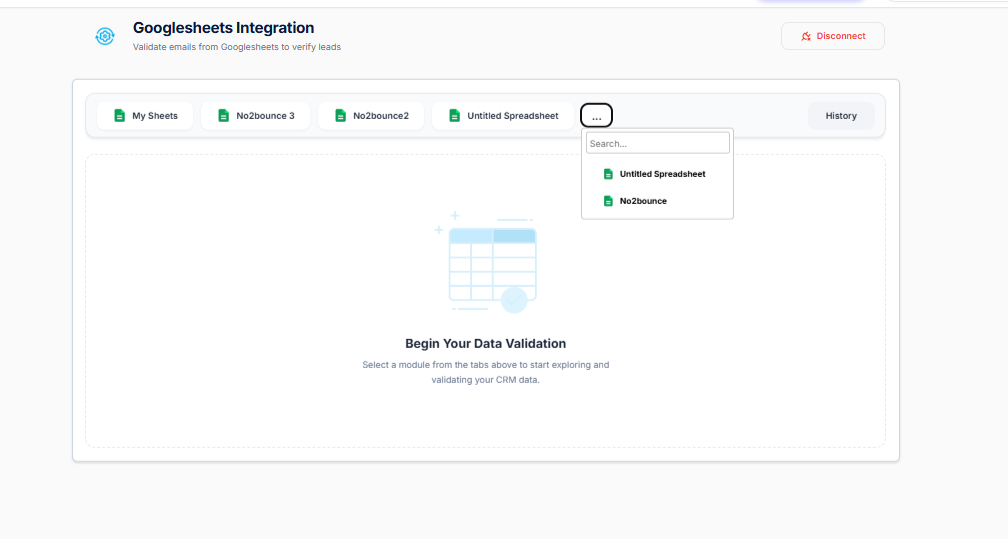Switch to the No2bounce 3 tab
Viewport: 1008px width, 539px height.
(x=255, y=116)
